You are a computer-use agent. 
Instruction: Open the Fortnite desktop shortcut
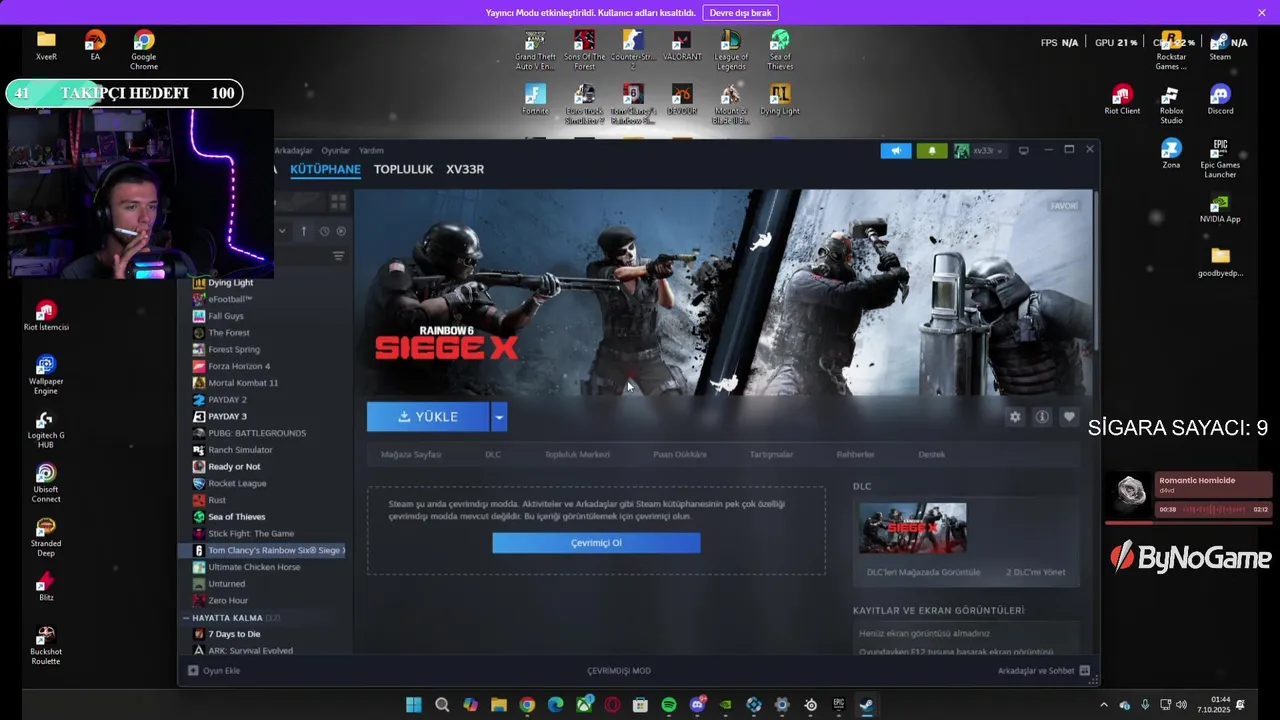pyautogui.click(x=535, y=100)
